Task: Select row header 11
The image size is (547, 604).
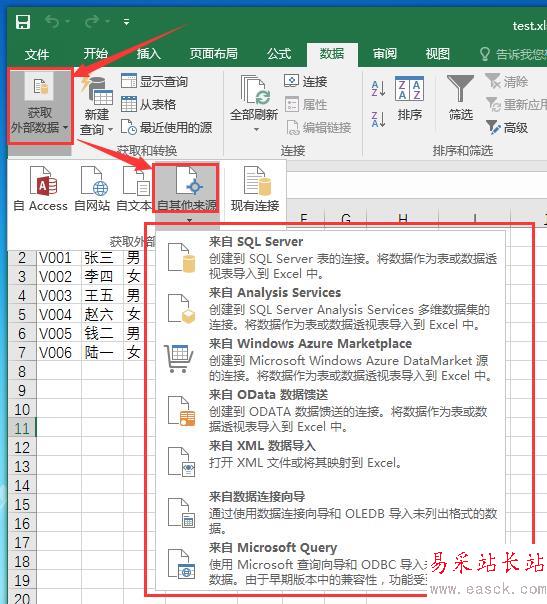Action: (x=22, y=428)
